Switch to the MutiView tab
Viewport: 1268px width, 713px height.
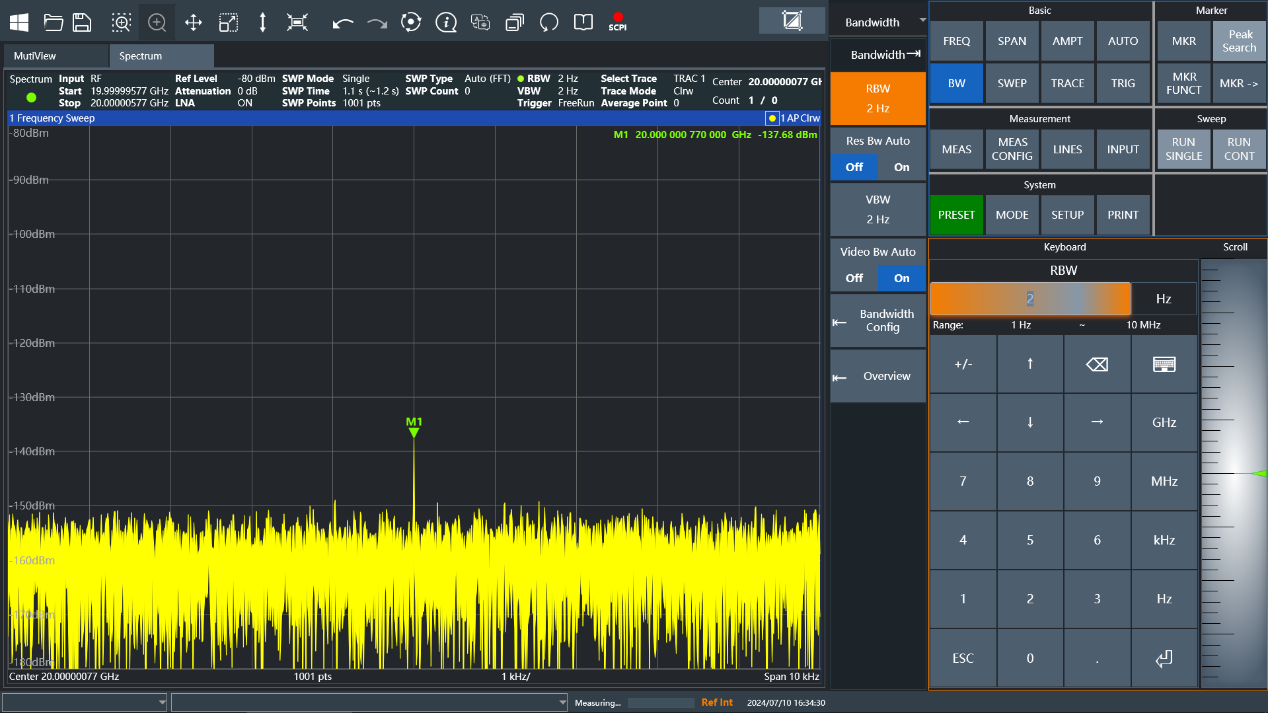tap(56, 56)
